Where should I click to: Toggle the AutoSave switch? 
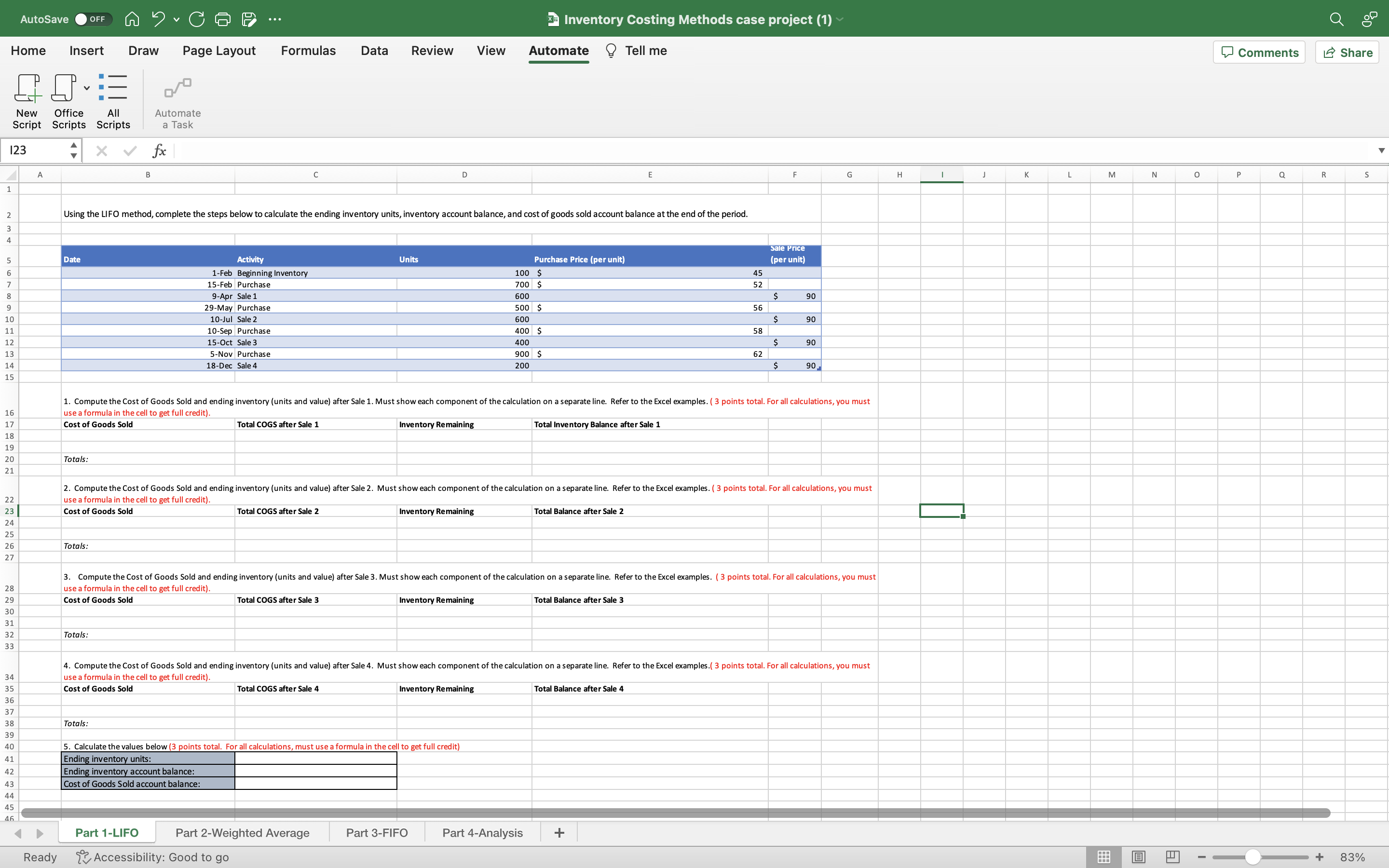pos(93,19)
